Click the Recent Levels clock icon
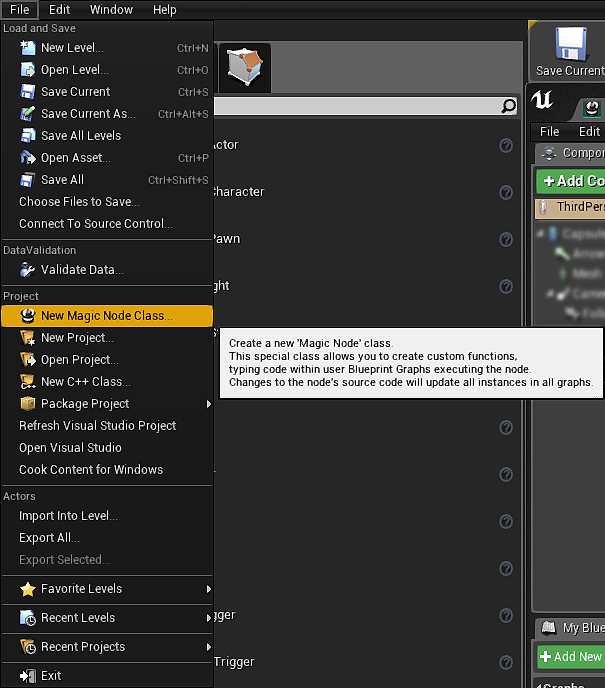The height and width of the screenshot is (688, 605). [x=28, y=618]
